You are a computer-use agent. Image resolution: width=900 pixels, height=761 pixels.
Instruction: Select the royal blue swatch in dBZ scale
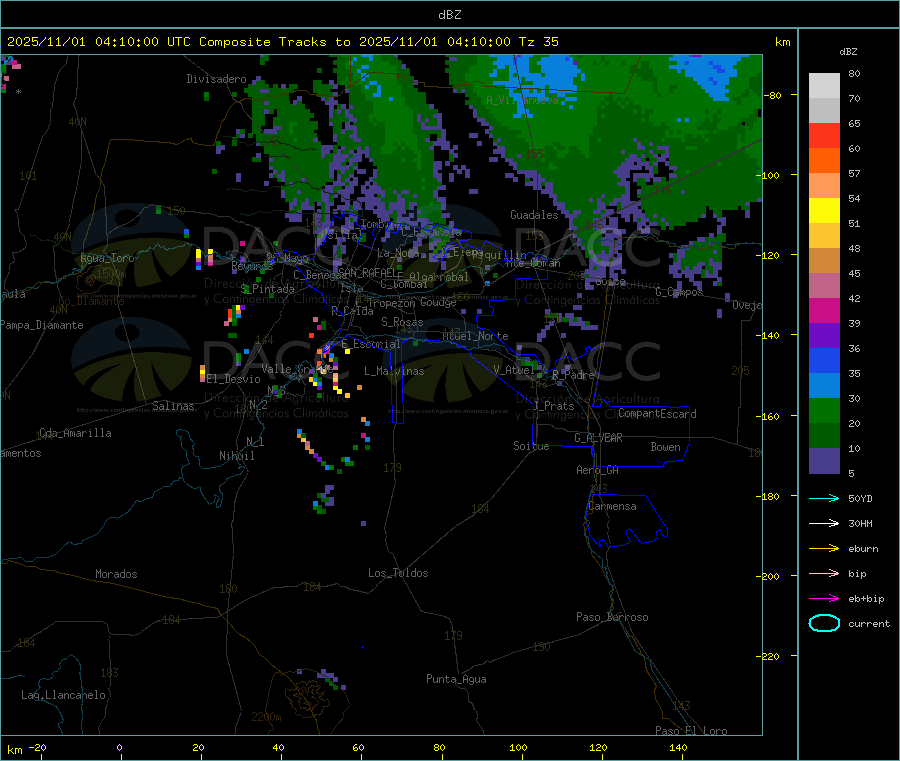tap(824, 360)
